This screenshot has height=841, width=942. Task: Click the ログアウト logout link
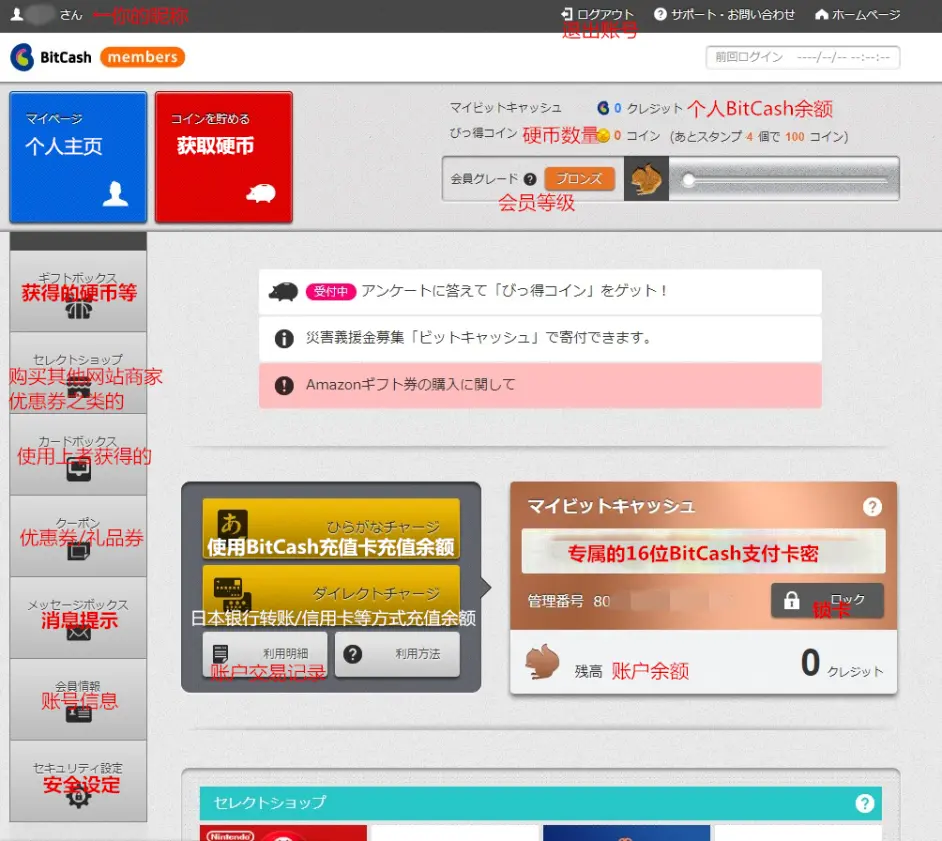597,14
